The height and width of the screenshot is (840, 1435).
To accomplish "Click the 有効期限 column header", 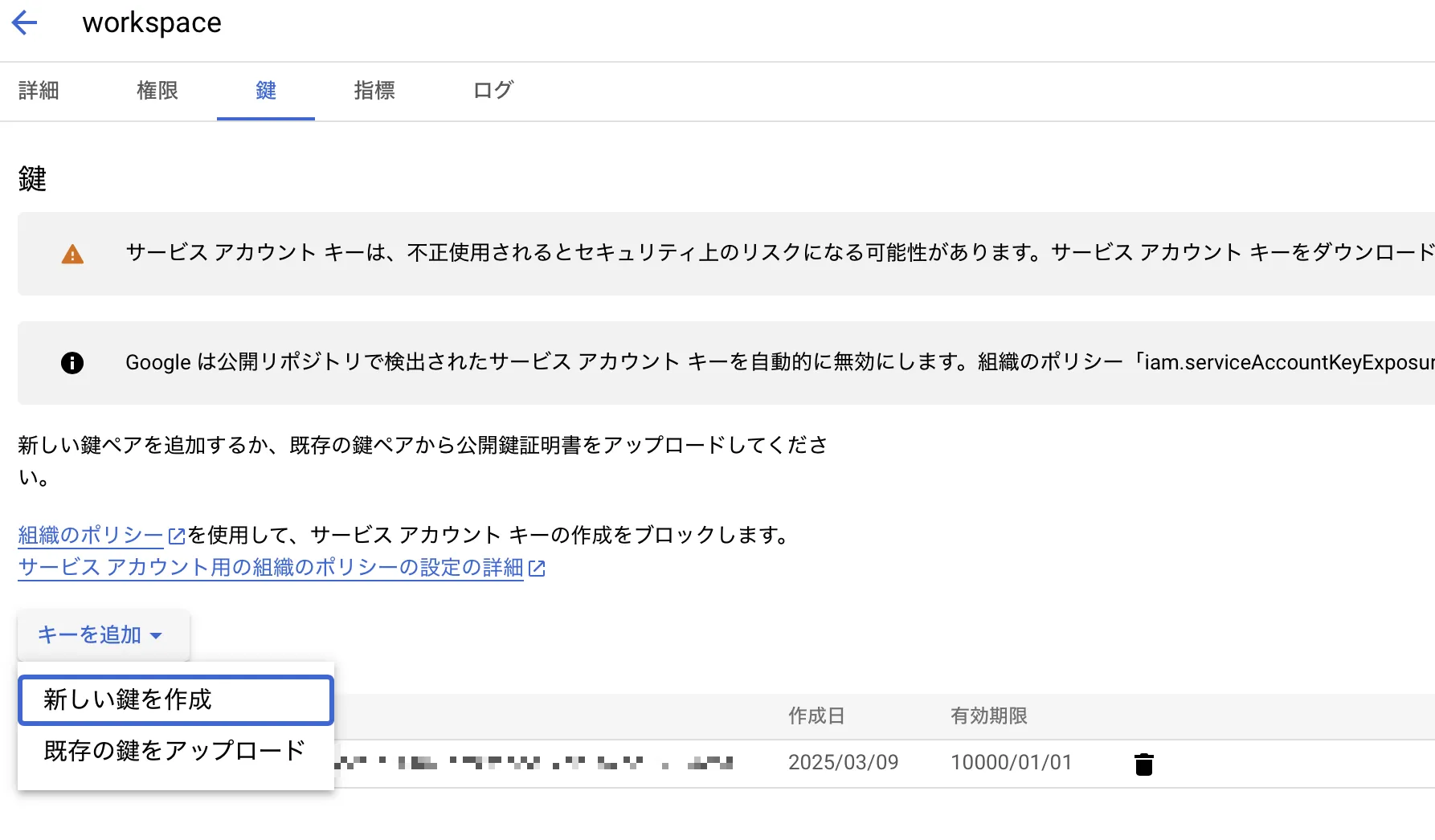I will 989,716.
